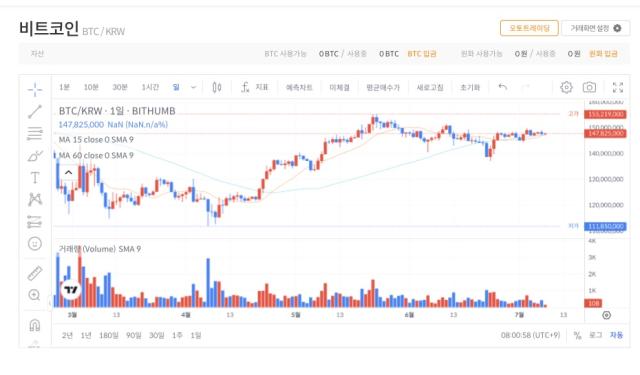Screen dimensions: 640x375
Task: Select the 90일 date range
Action: click(x=133, y=335)
